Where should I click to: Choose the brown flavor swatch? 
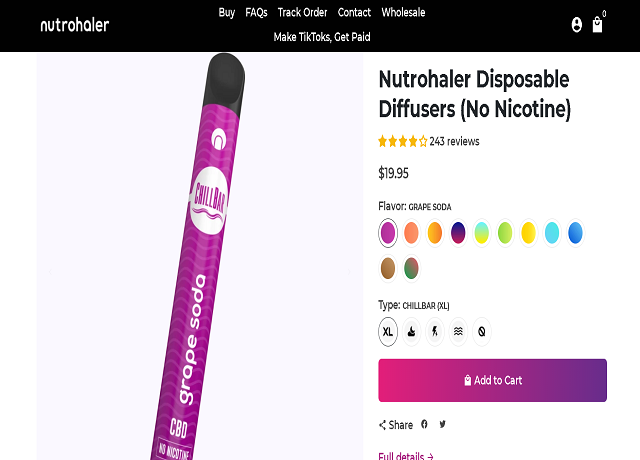(x=388, y=268)
